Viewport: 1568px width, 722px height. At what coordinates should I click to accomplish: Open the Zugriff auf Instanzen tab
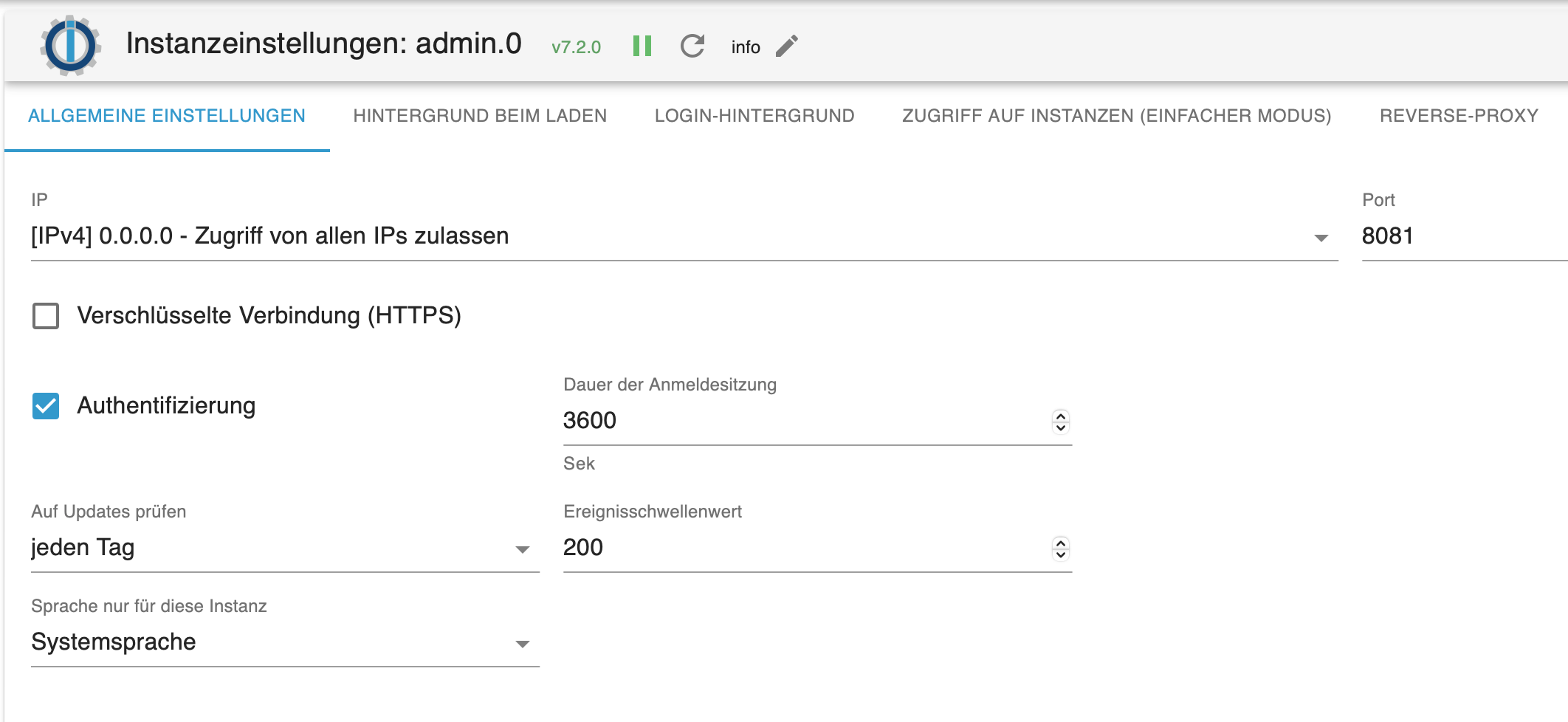click(1117, 116)
